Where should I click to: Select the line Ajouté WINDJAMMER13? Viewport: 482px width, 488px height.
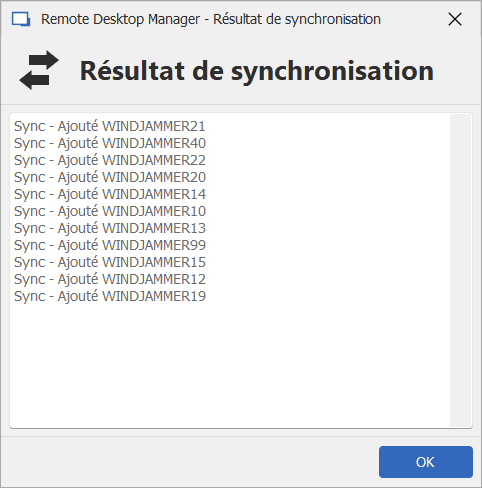coord(110,228)
